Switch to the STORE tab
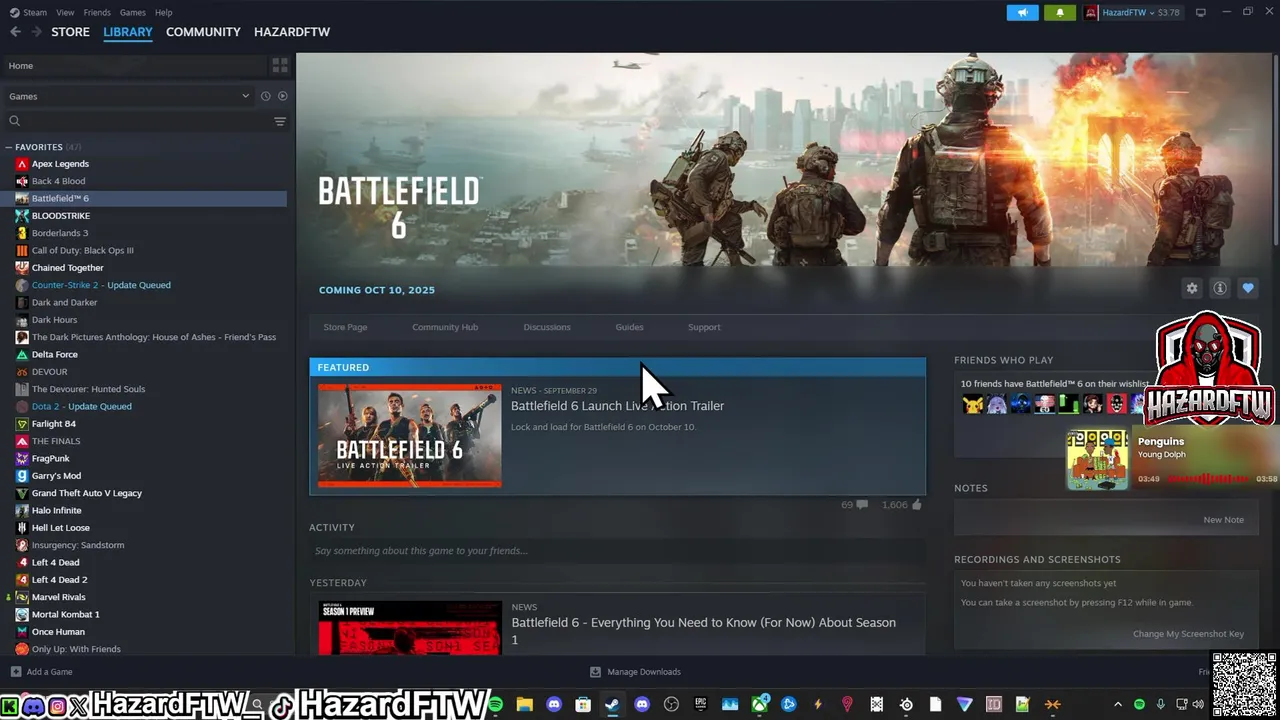This screenshot has width=1280, height=720. click(x=70, y=32)
